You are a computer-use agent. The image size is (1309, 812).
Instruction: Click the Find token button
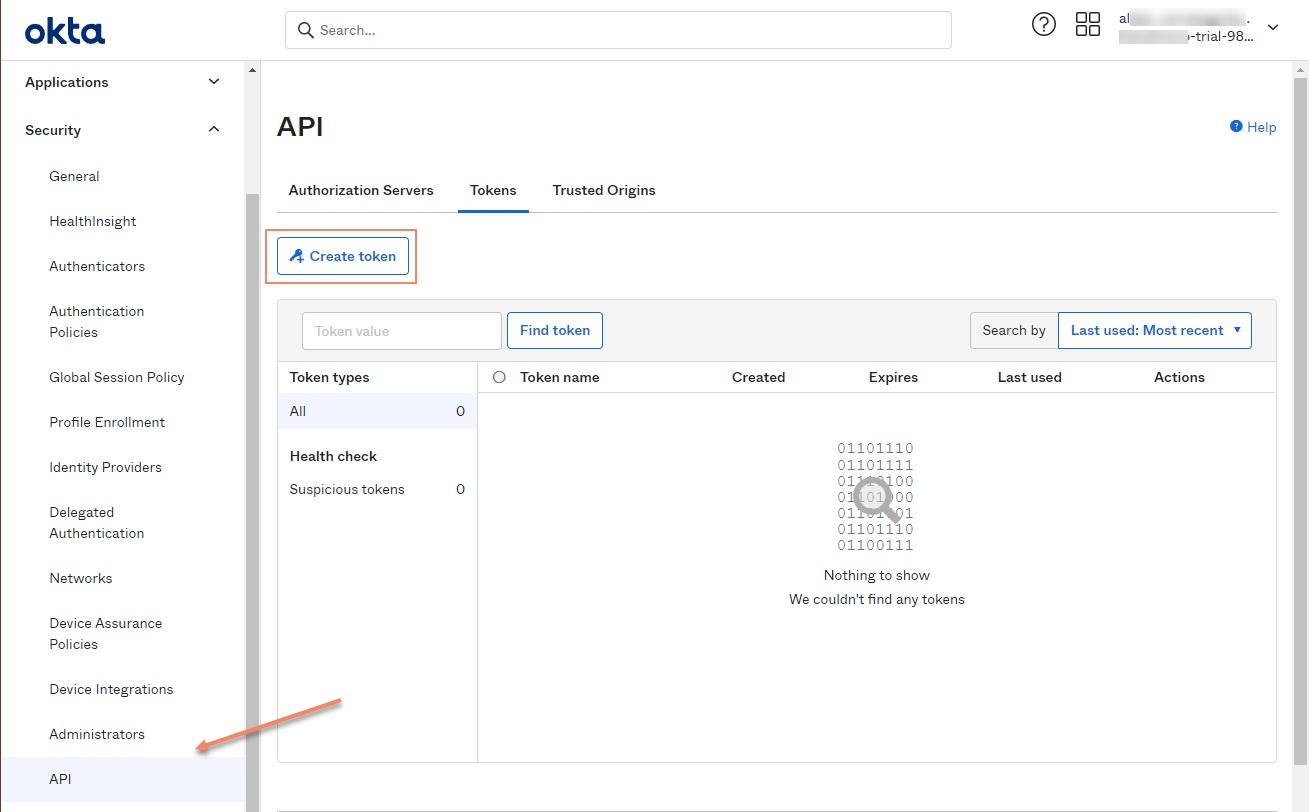pos(554,330)
